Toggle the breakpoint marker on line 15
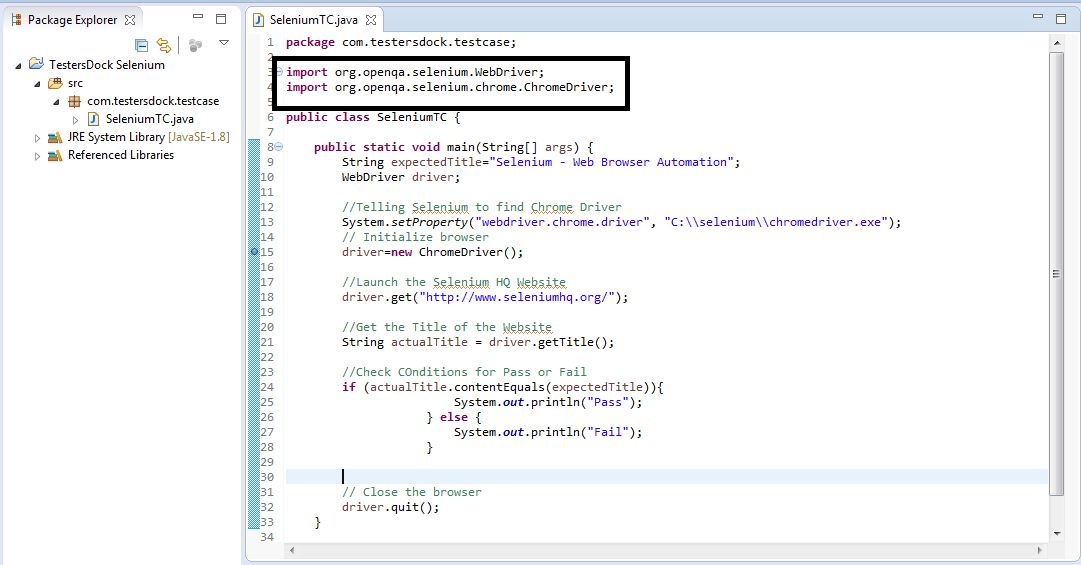Image resolution: width=1081 pixels, height=565 pixels. (254, 252)
